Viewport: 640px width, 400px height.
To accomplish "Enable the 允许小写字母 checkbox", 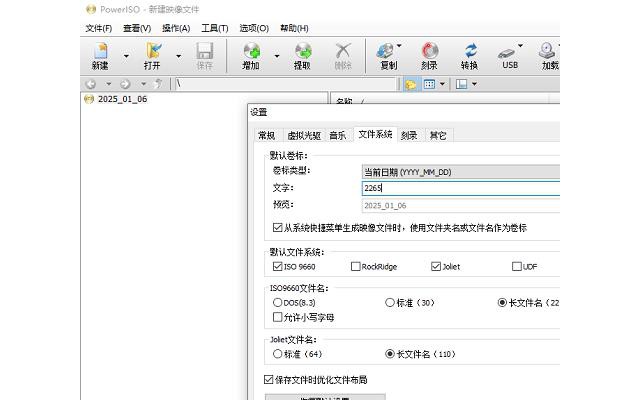I will (277, 317).
